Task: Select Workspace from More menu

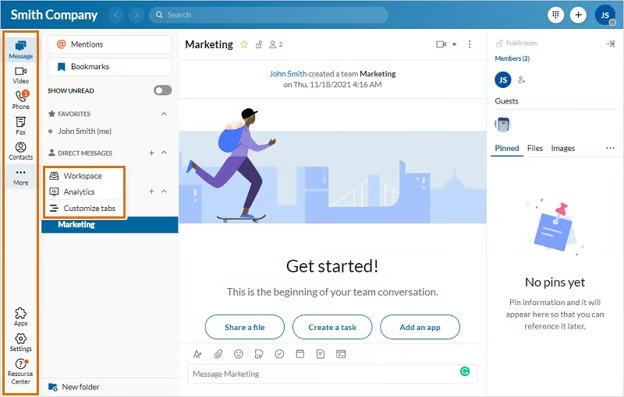Action: pyautogui.click(x=84, y=175)
